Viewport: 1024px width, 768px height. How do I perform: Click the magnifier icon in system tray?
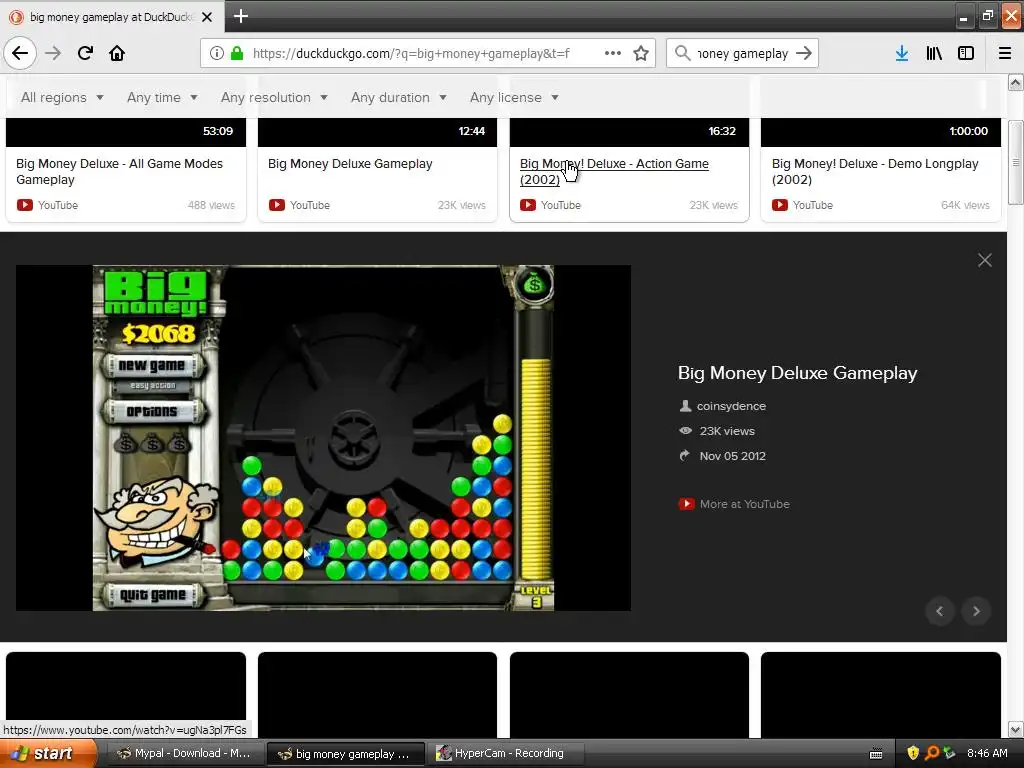pos(932,753)
